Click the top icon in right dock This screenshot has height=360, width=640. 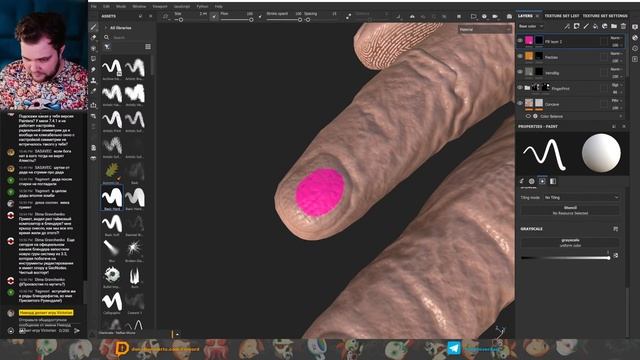click(635, 27)
